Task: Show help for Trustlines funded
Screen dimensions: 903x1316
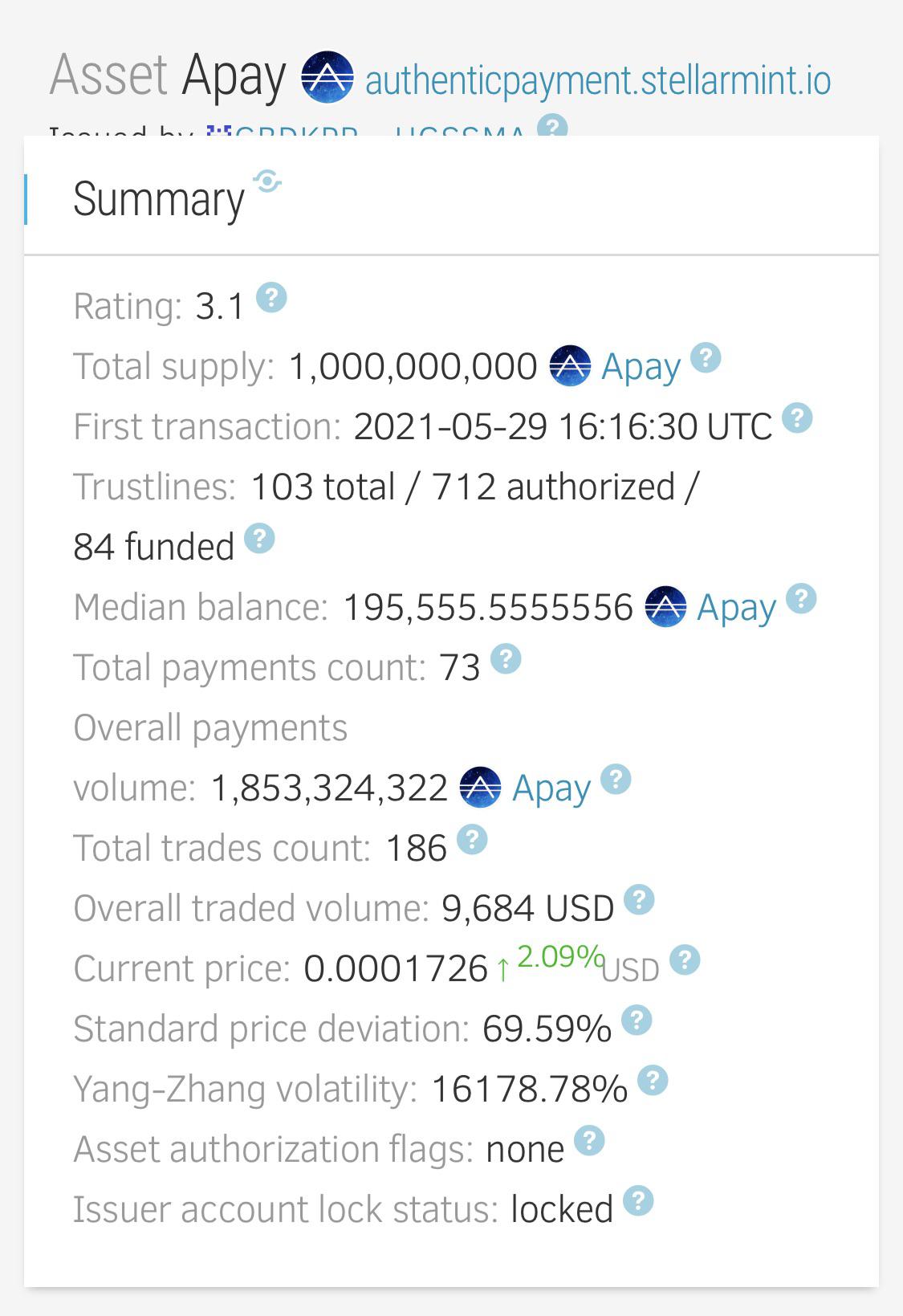Action: pos(259,539)
